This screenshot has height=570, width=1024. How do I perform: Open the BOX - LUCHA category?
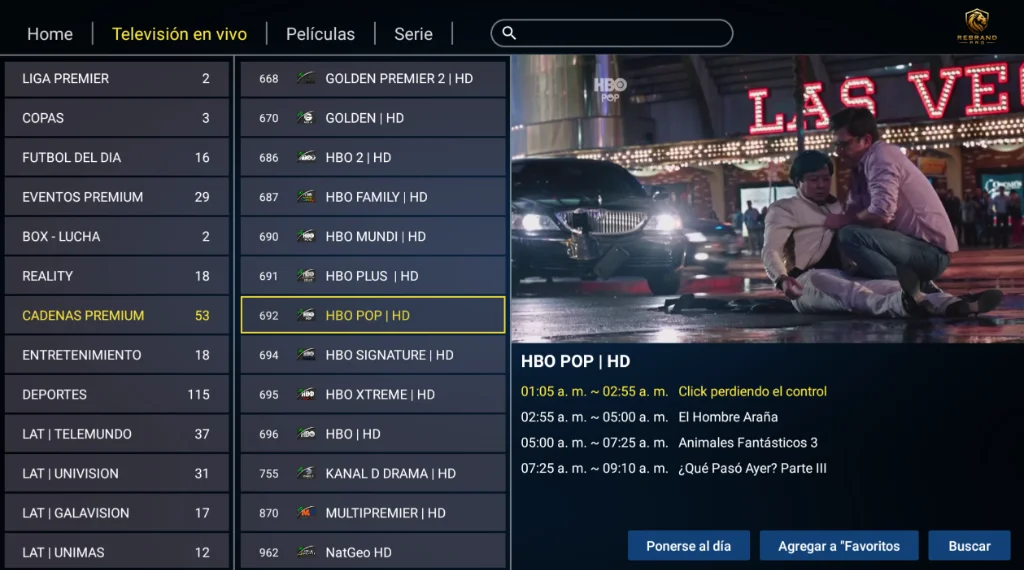pyautogui.click(x=117, y=236)
